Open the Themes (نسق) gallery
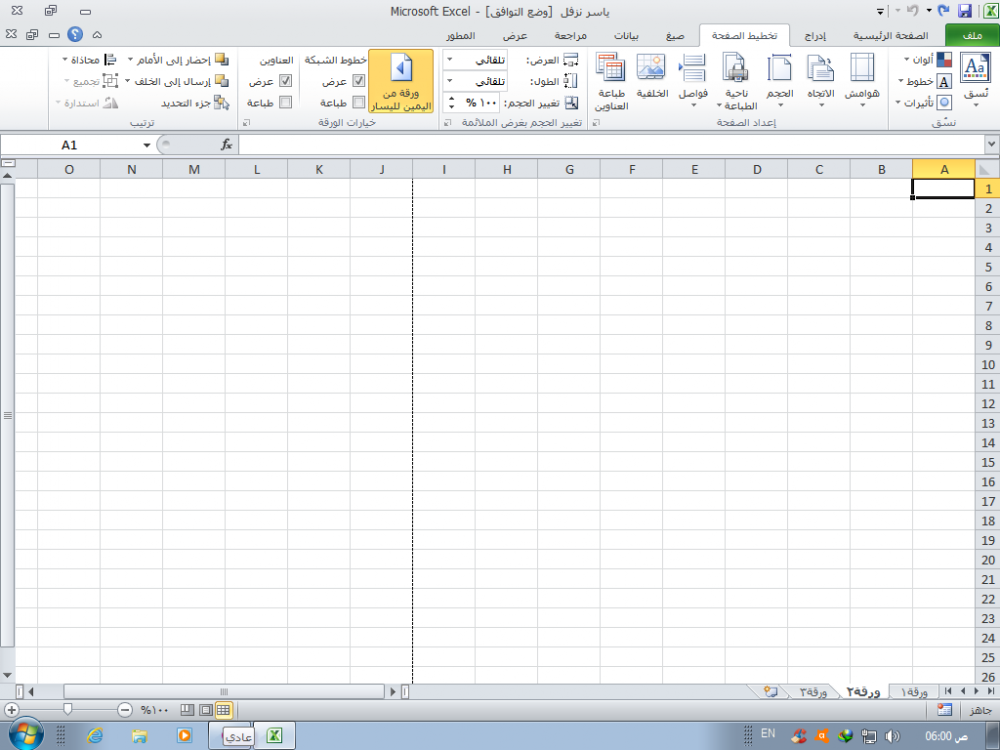Image resolution: width=1000 pixels, height=750 pixels. click(975, 79)
